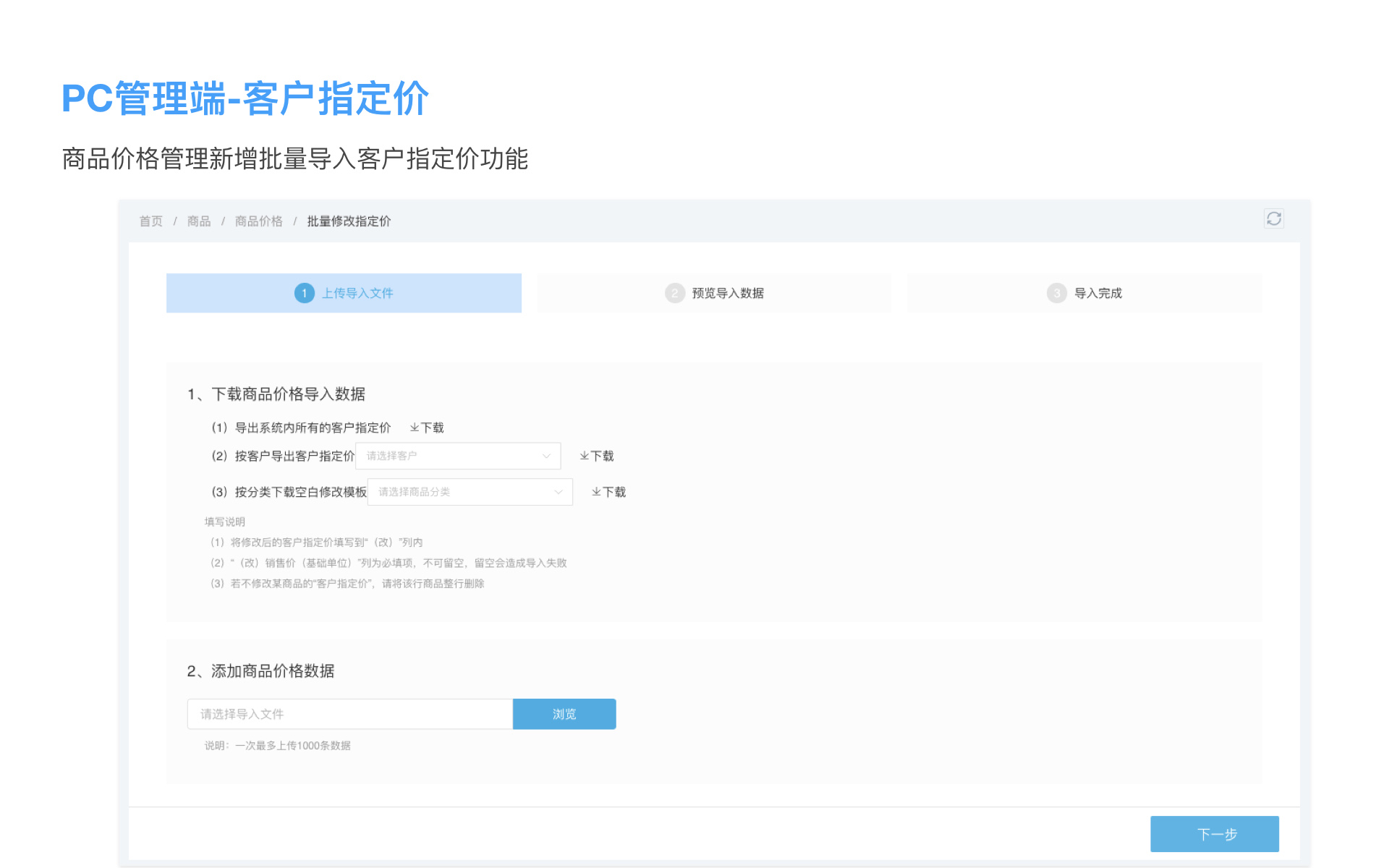
Task: Go to 首页 in breadcrumb
Action: [x=150, y=221]
